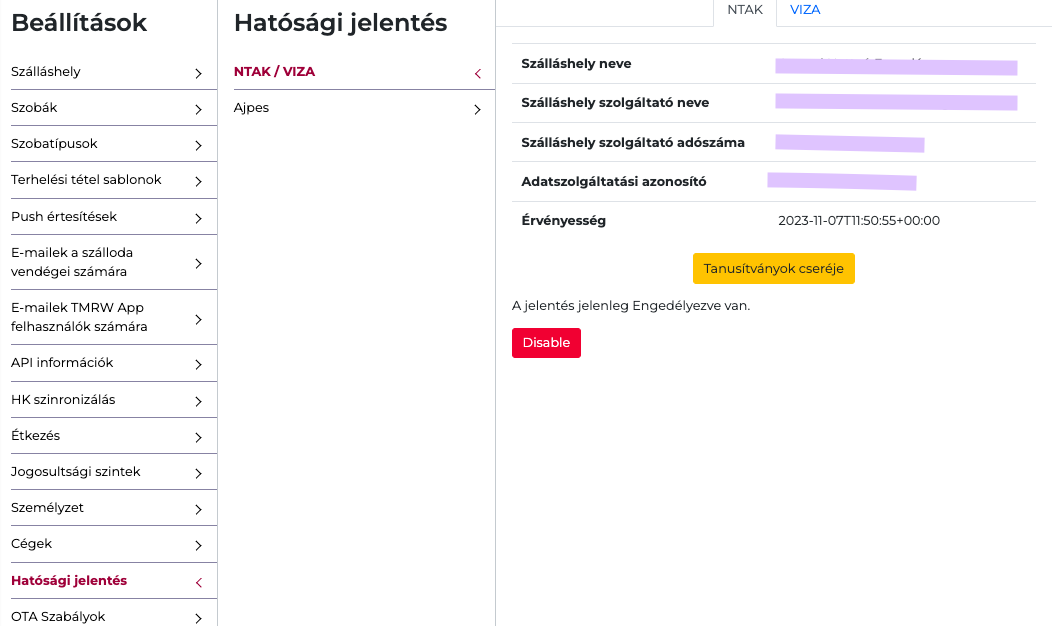1052x626 pixels.
Task: Click the arrow beside Push értesítések
Action: pyautogui.click(x=198, y=218)
